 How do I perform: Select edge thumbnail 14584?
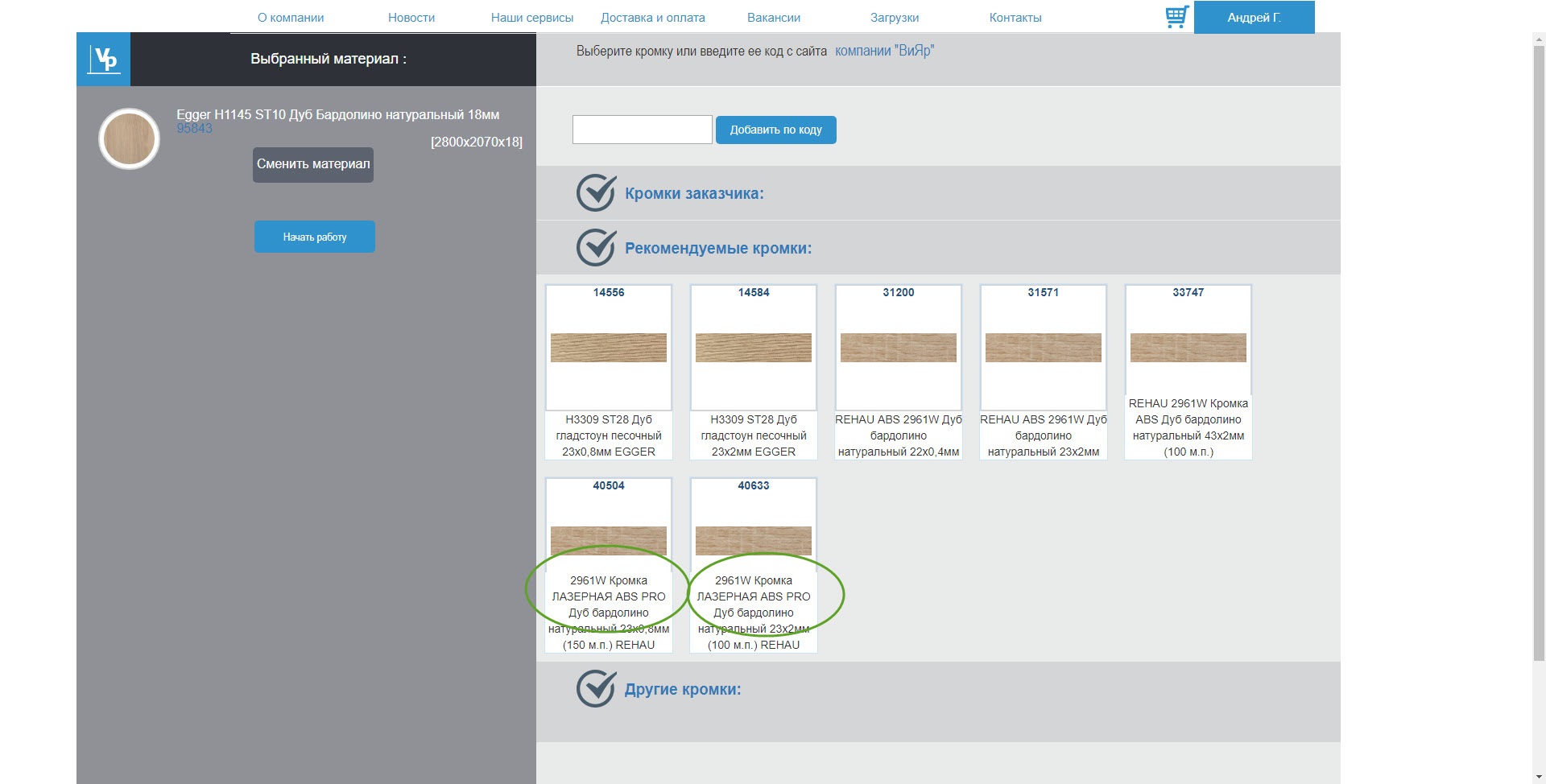click(754, 347)
